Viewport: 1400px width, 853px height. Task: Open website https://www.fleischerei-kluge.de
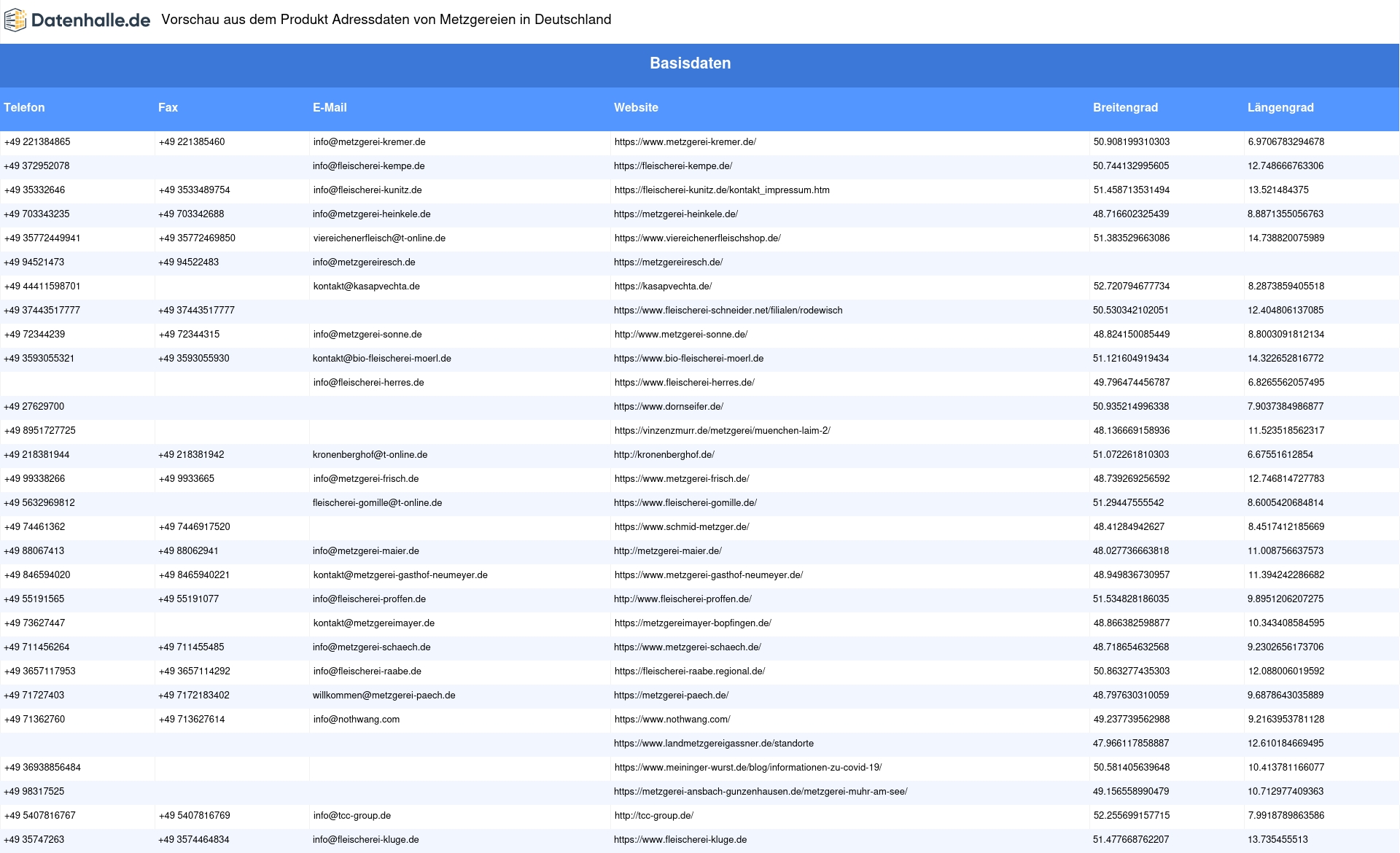[680, 840]
